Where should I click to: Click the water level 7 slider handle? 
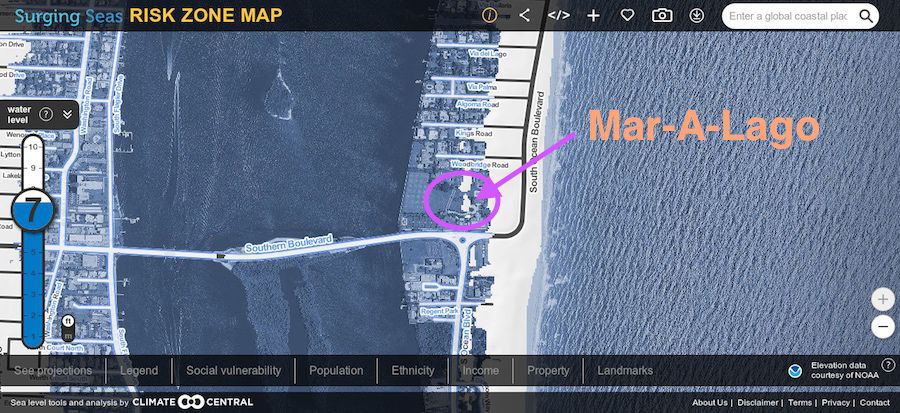click(x=33, y=211)
